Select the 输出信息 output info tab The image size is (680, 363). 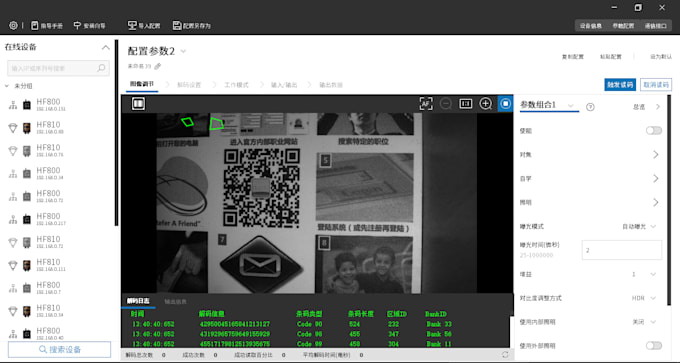175,301
